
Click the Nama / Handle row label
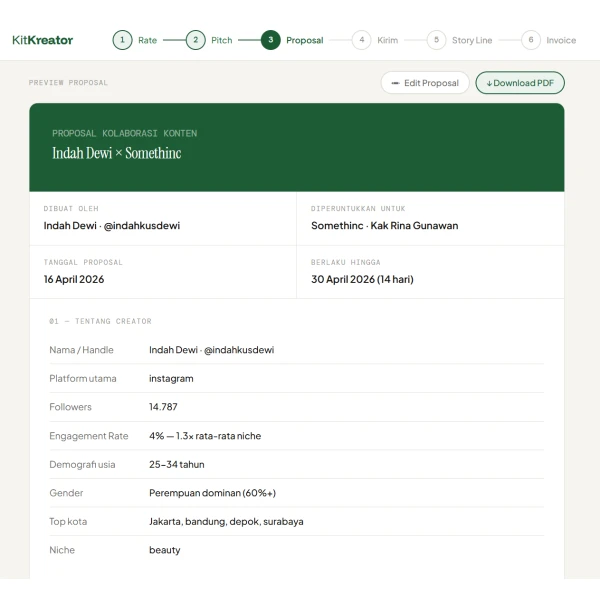coord(82,350)
